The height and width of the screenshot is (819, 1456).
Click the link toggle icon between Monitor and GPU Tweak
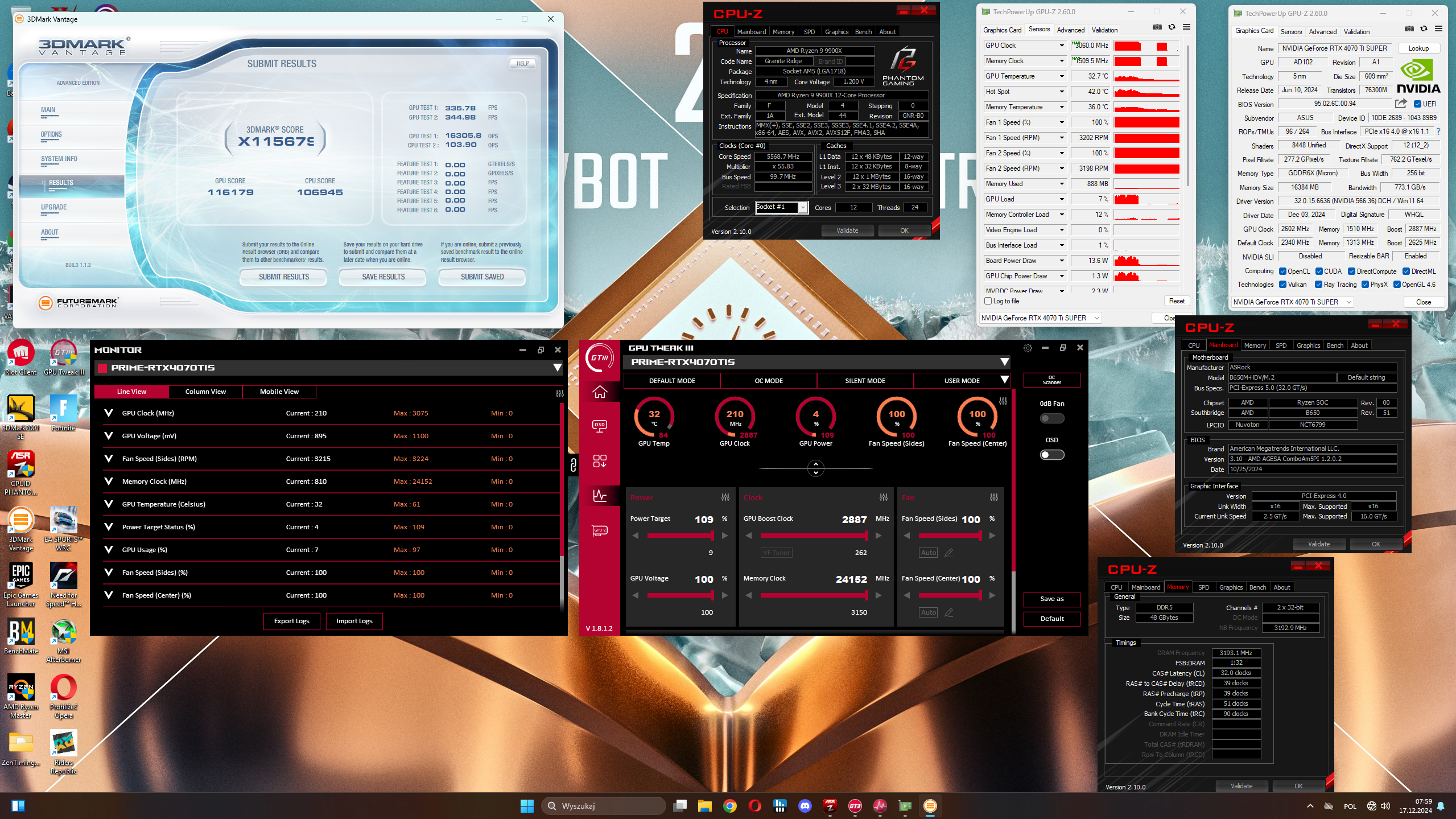click(x=574, y=466)
